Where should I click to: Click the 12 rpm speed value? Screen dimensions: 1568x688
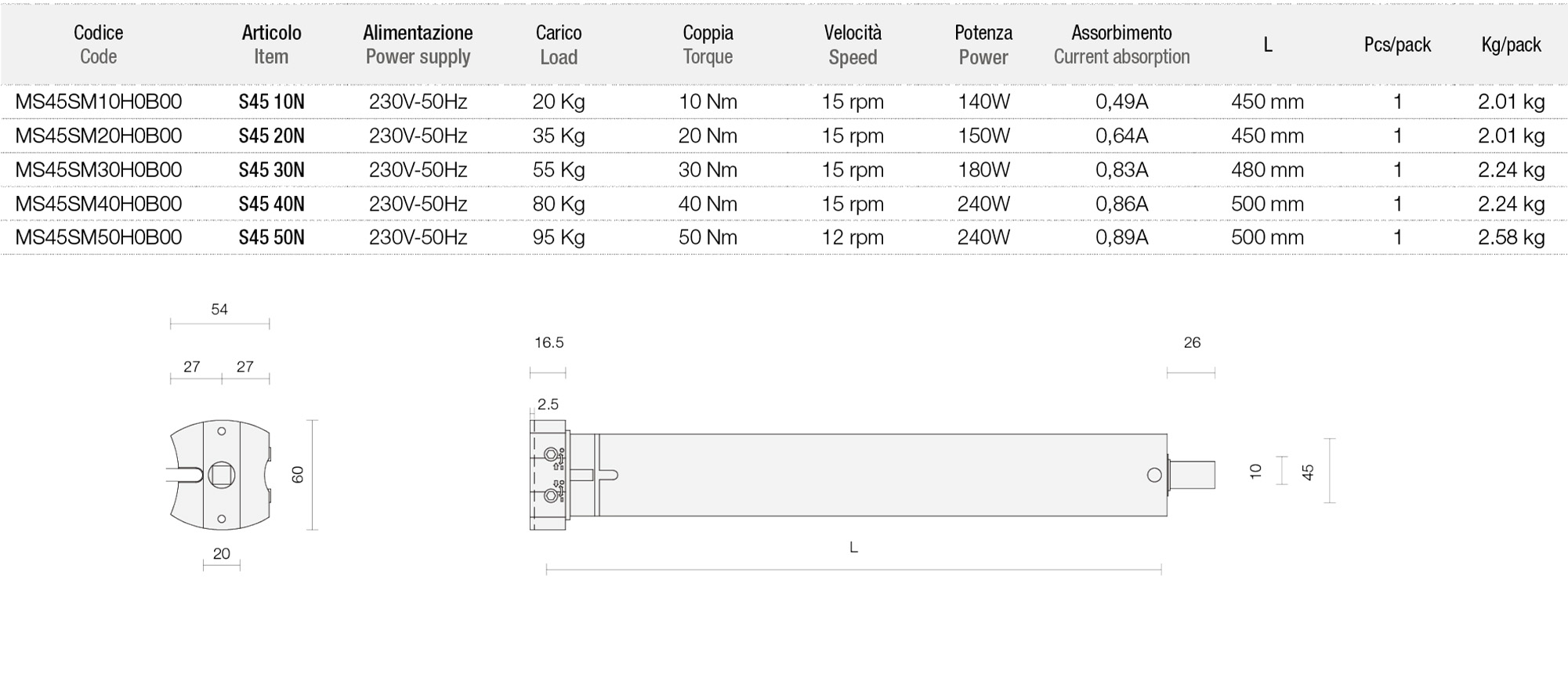(x=853, y=237)
